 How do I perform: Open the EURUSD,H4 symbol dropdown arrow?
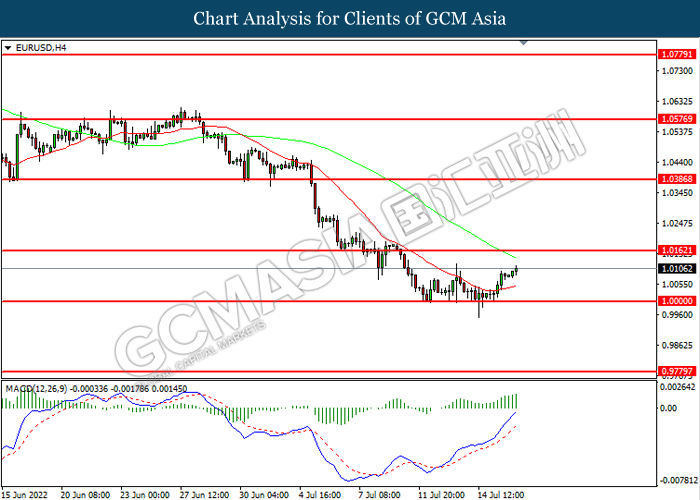click(x=8, y=48)
